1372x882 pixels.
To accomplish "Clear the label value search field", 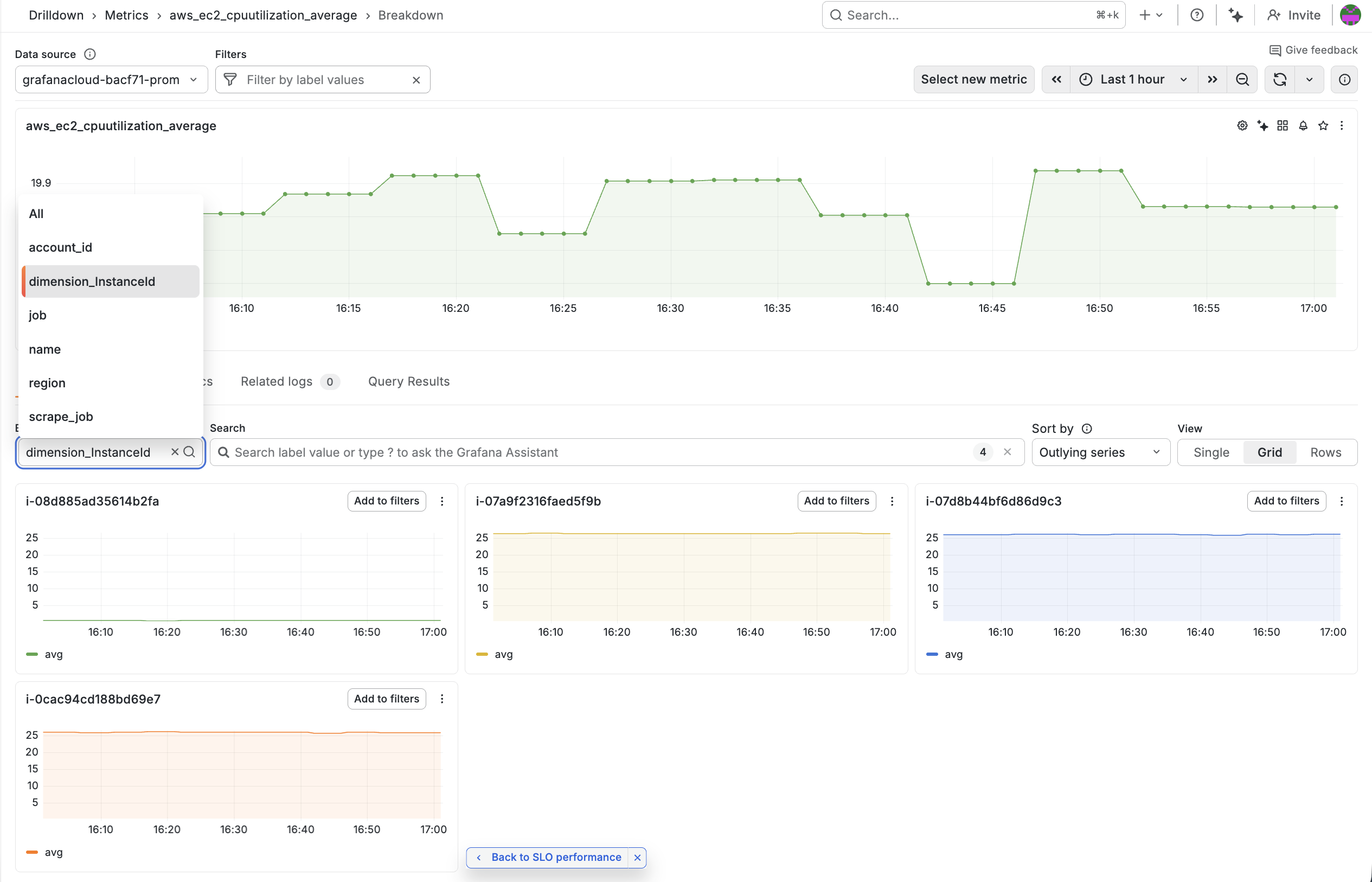I will (x=1007, y=452).
